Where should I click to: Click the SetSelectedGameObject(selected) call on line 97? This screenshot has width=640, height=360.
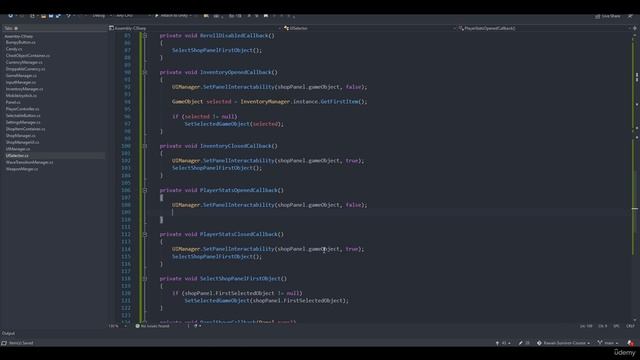233,124
